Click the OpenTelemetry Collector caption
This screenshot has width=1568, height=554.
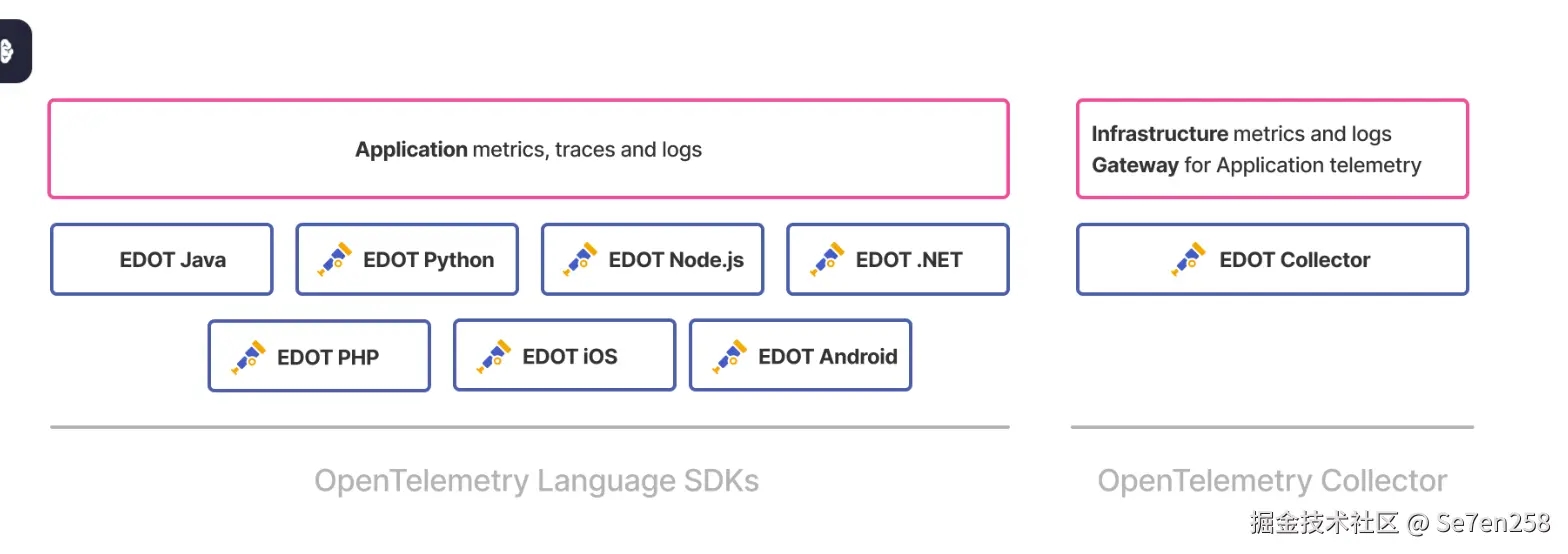coord(1272,481)
